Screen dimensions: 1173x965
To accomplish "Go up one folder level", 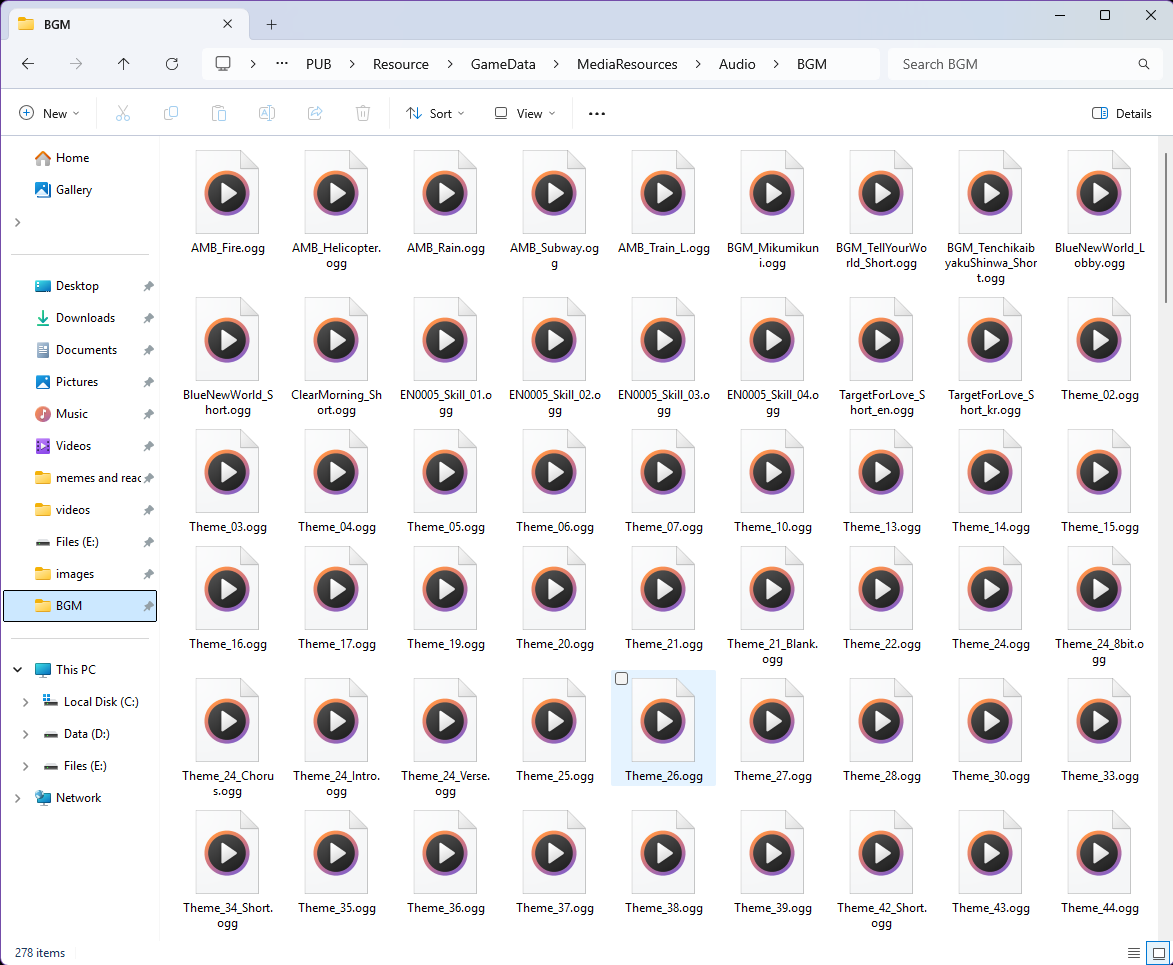I will pyautogui.click(x=123, y=64).
